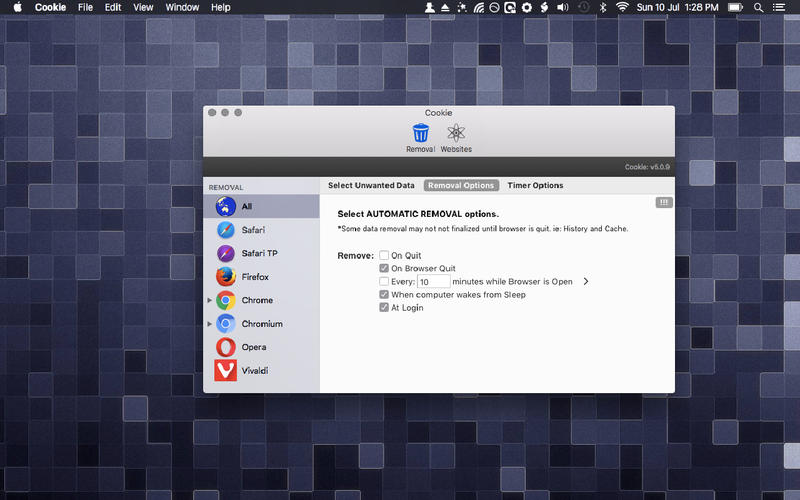Image resolution: width=800 pixels, height=500 pixels.
Task: Click the Cookie: v5.0.9 version text
Action: (647, 167)
